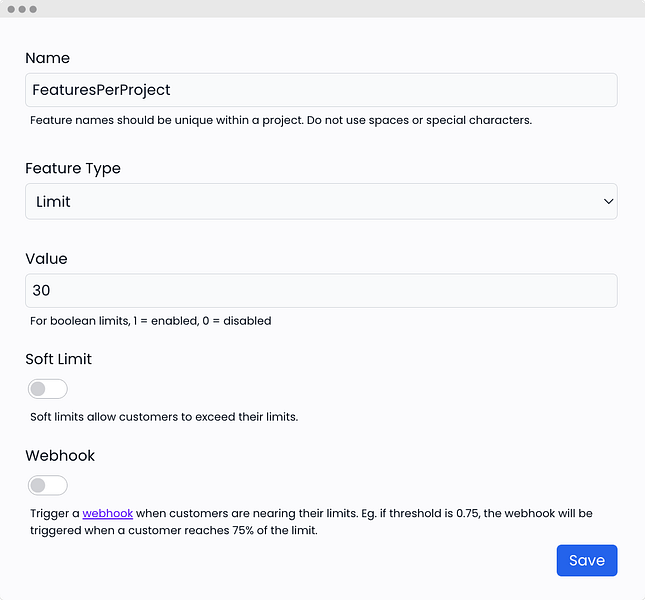Viewport: 645px width, 600px height.
Task: Click the middle window control dot
Action: [x=22, y=9]
